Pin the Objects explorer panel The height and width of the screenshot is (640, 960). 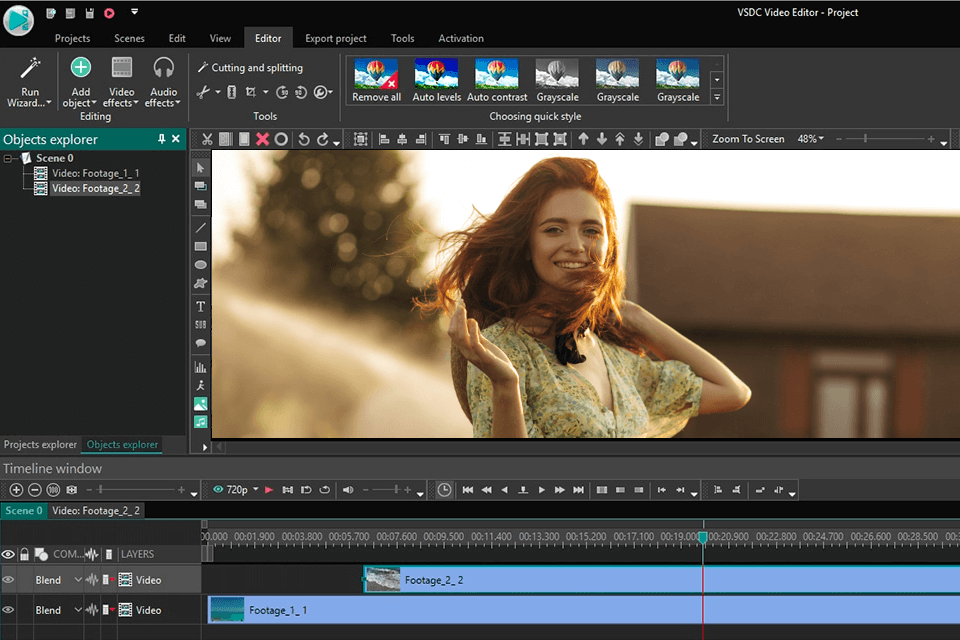tap(161, 139)
